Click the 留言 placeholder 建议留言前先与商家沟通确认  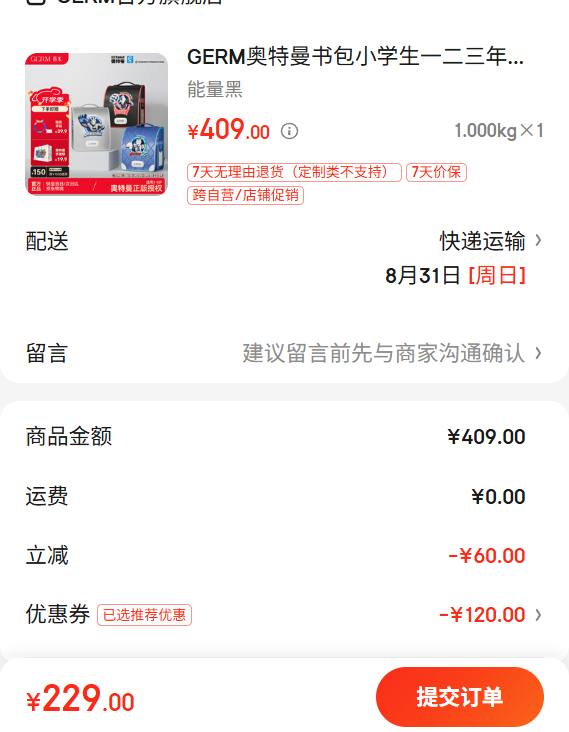click(x=384, y=353)
